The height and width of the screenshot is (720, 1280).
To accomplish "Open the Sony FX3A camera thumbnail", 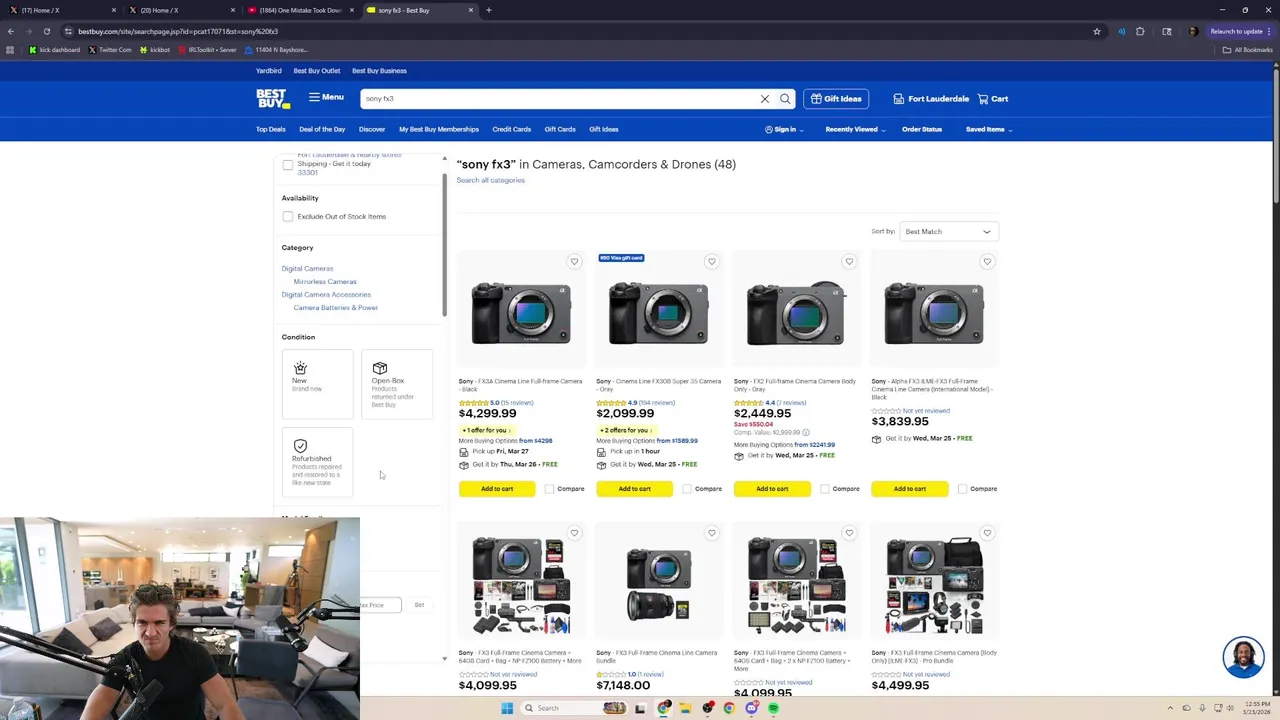I will 521,313.
